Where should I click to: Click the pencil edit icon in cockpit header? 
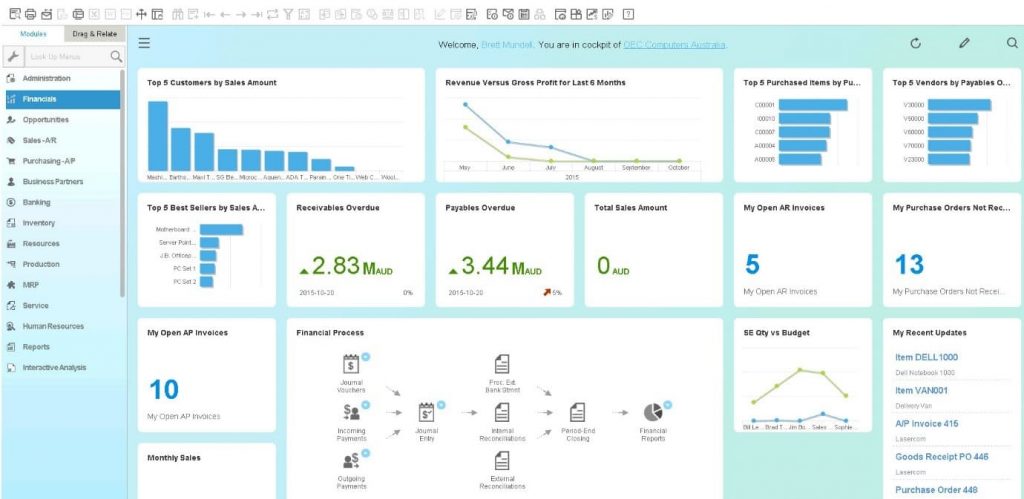point(964,43)
